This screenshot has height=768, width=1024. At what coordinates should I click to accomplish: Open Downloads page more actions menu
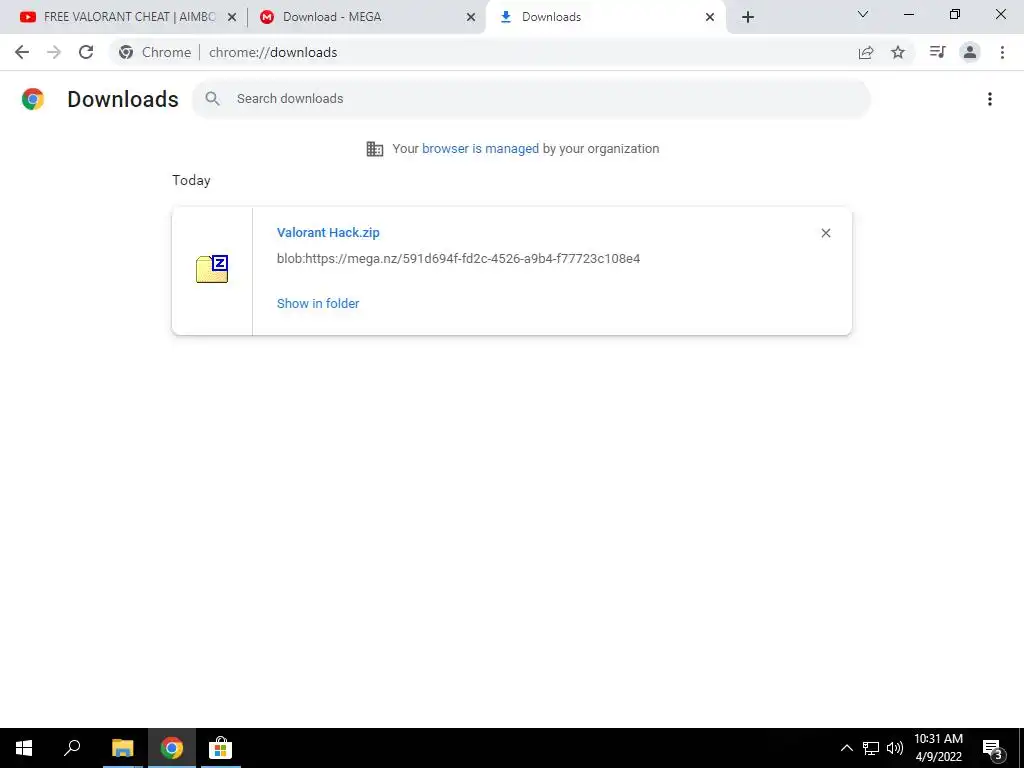(x=989, y=99)
